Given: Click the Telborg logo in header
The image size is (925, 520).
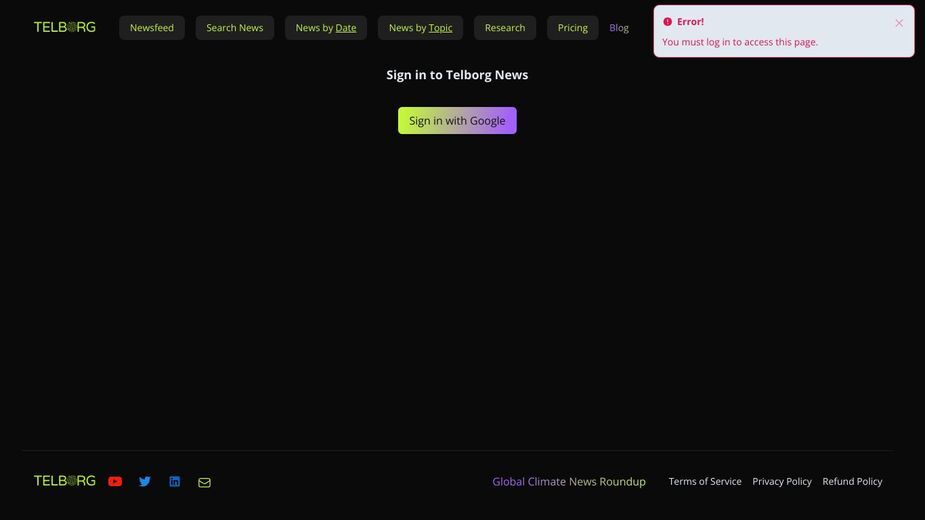Looking at the screenshot, I should pos(65,27).
